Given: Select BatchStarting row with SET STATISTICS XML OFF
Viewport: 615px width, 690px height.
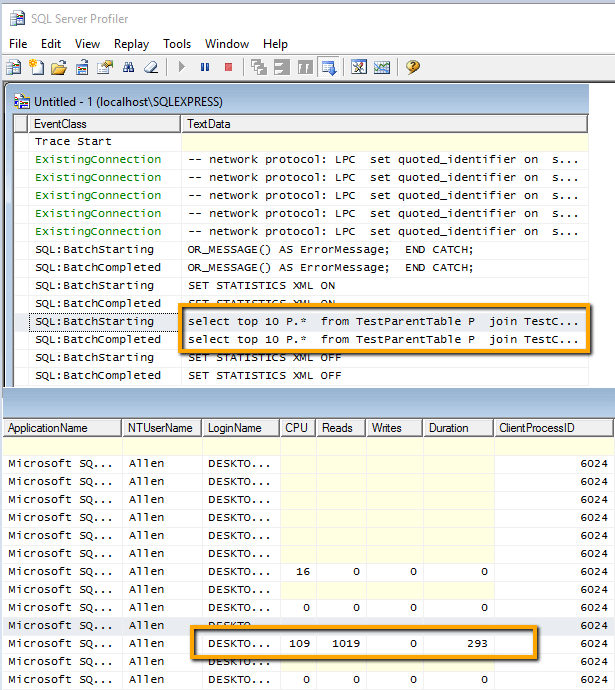Looking at the screenshot, I should [301, 358].
